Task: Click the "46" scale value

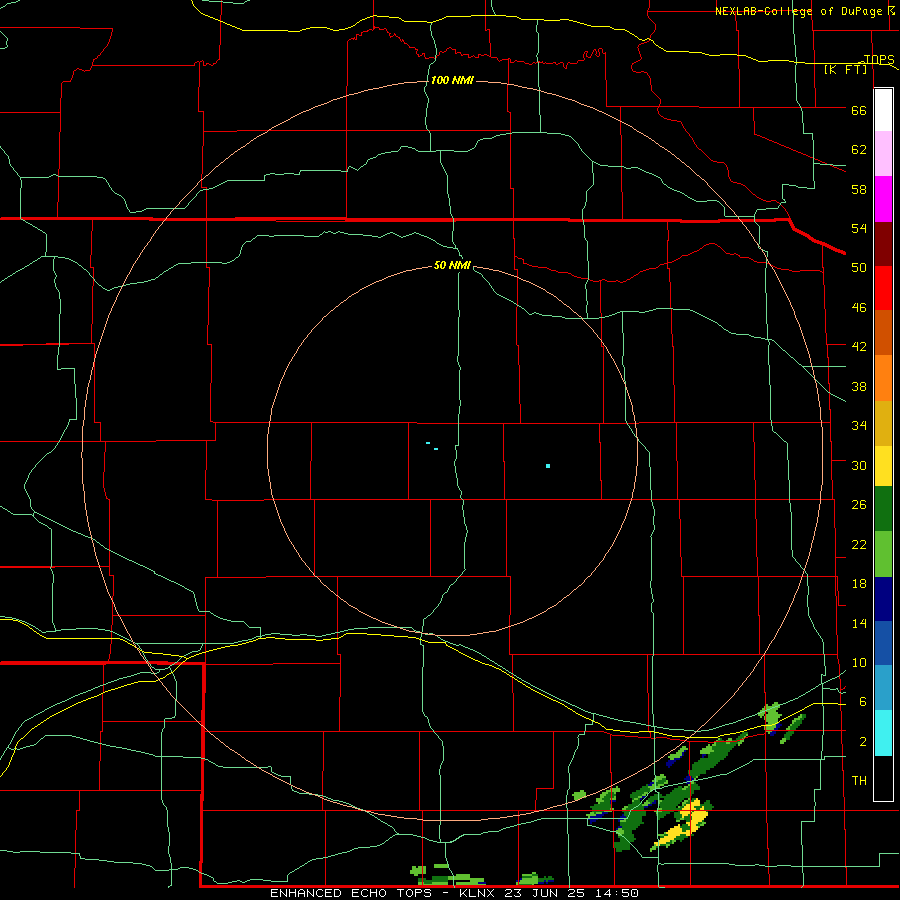Action: point(859,308)
